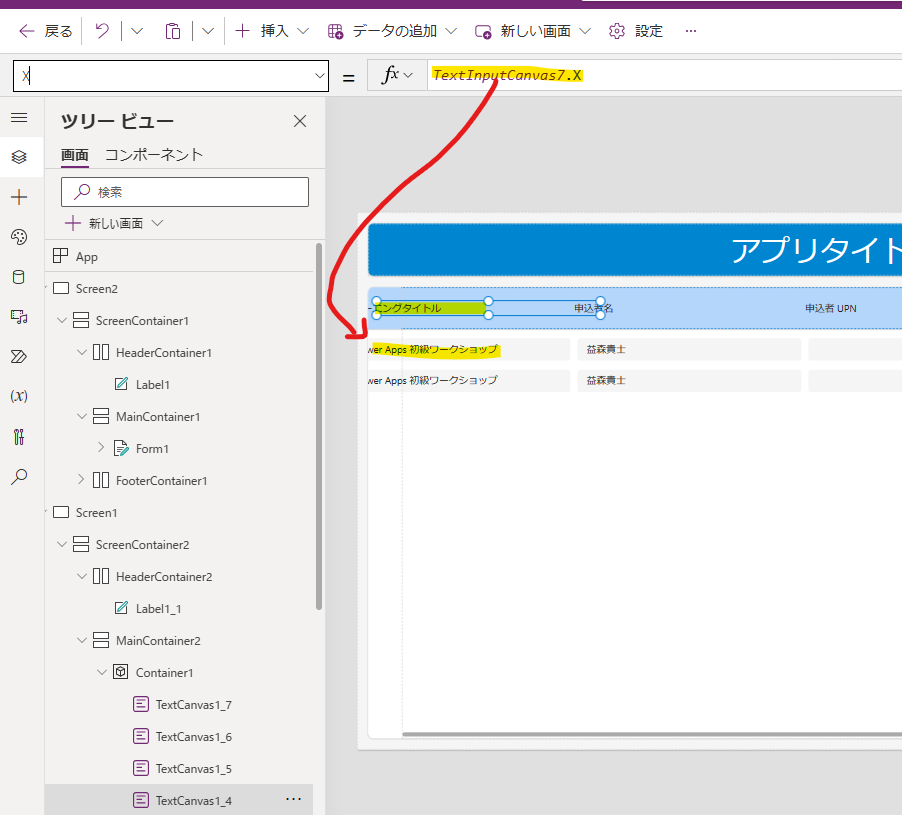Select Screen2 in the tree
The image size is (902, 815).
coord(96,289)
